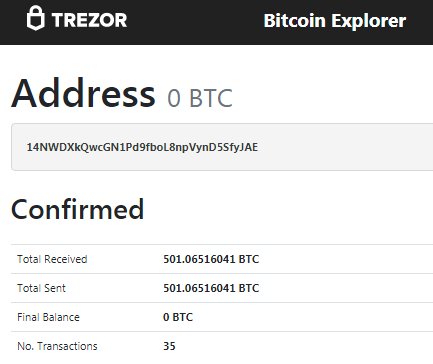
Task: Click the Final Balance value 0 BTC
Action: pyautogui.click(x=178, y=317)
